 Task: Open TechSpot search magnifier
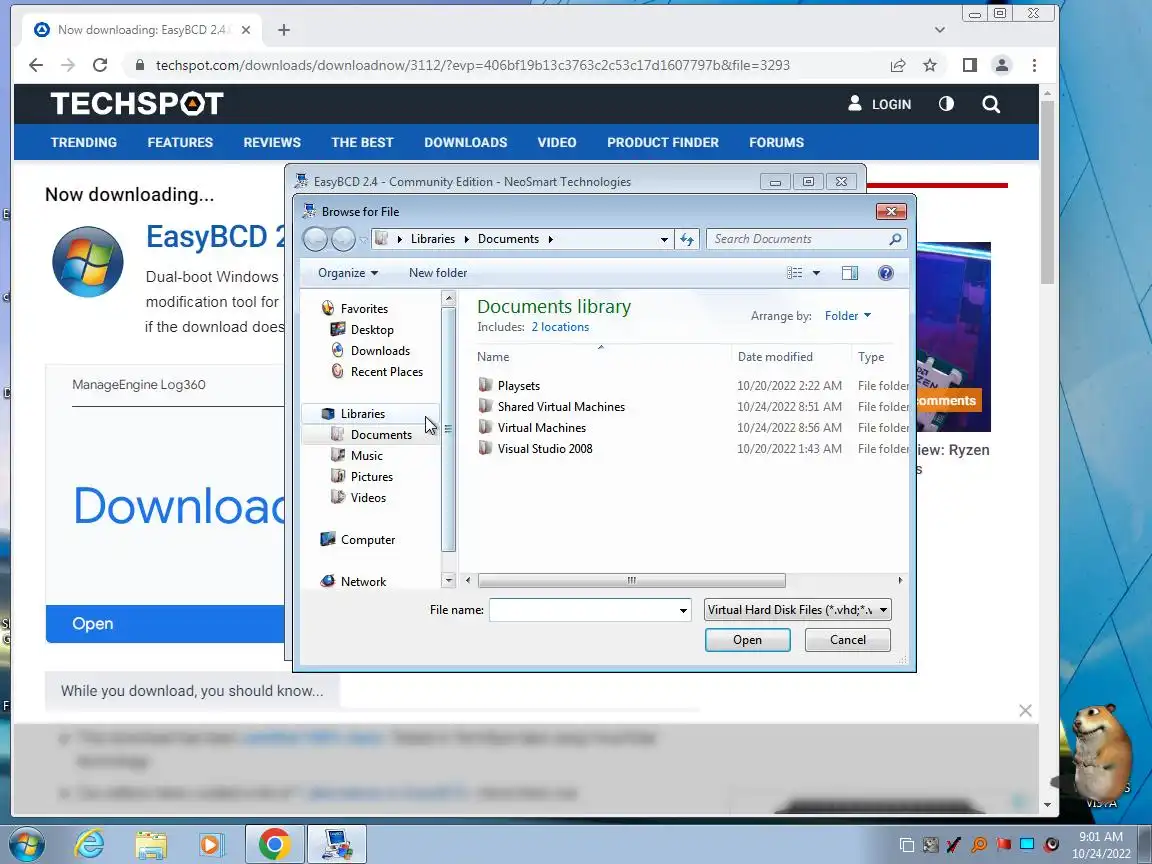(x=991, y=104)
